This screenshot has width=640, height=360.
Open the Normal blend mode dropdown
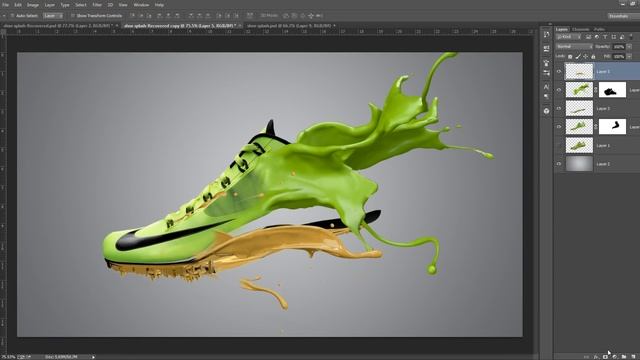click(x=574, y=47)
